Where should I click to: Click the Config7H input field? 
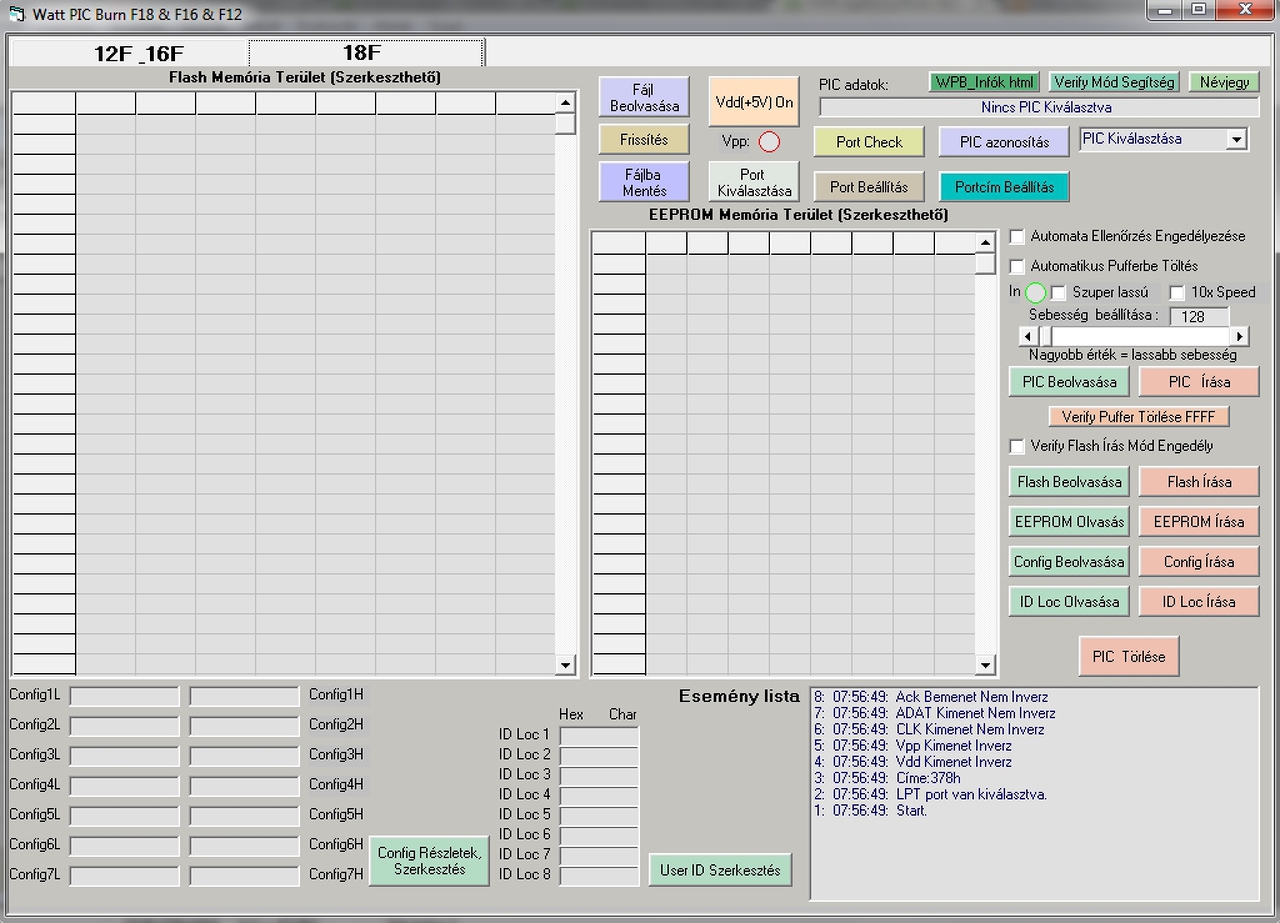click(244, 876)
